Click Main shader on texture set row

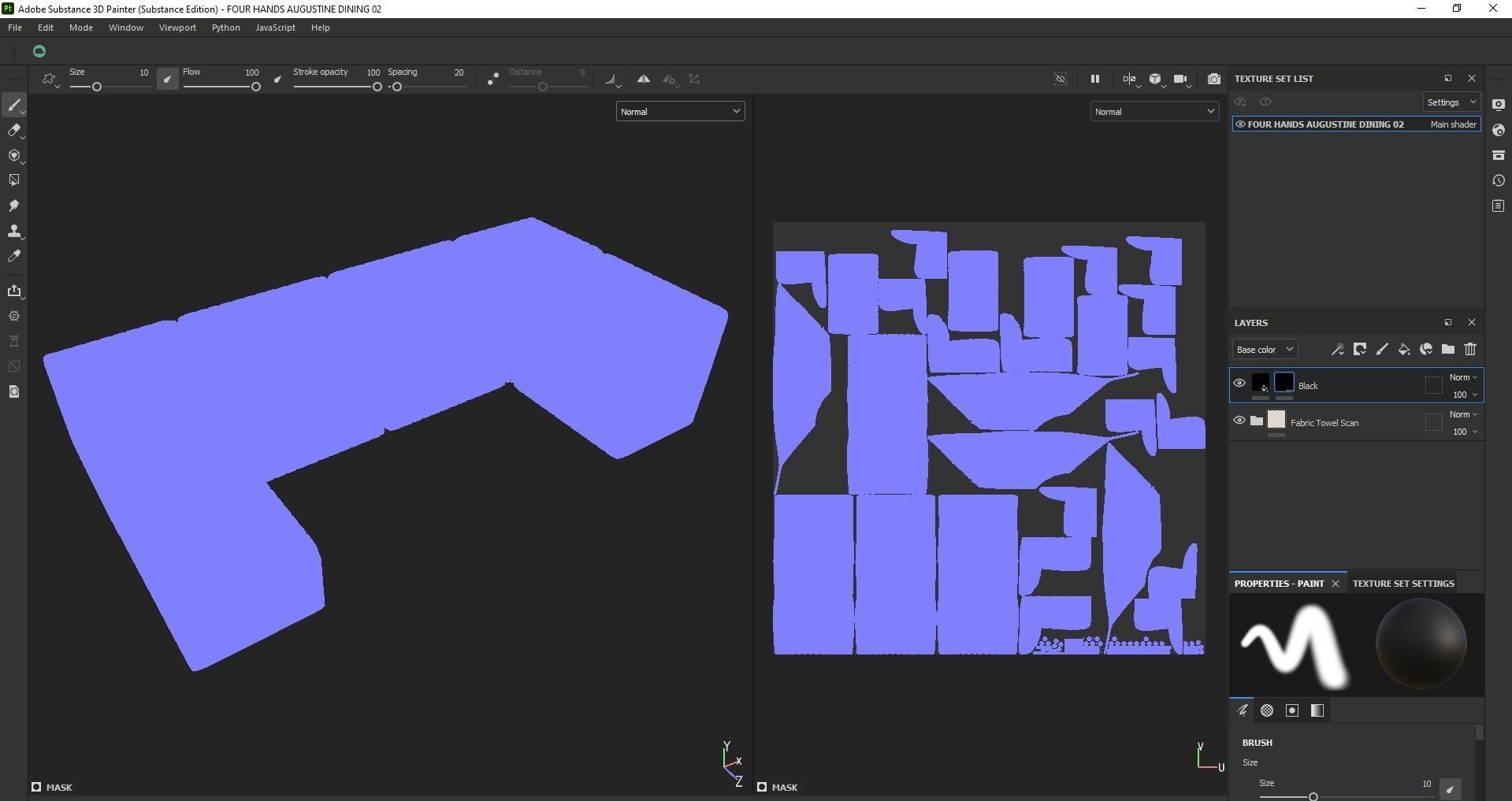click(1454, 124)
